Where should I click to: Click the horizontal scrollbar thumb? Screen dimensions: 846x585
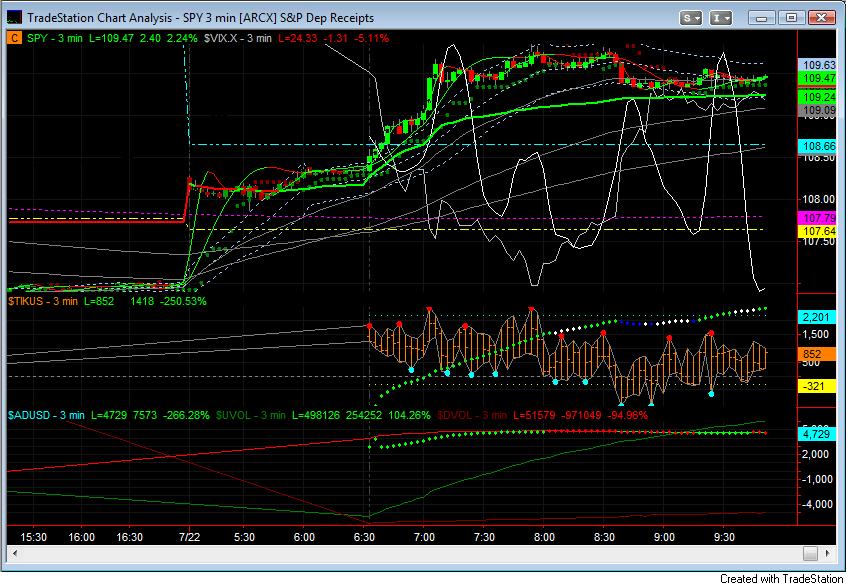(x=810, y=553)
